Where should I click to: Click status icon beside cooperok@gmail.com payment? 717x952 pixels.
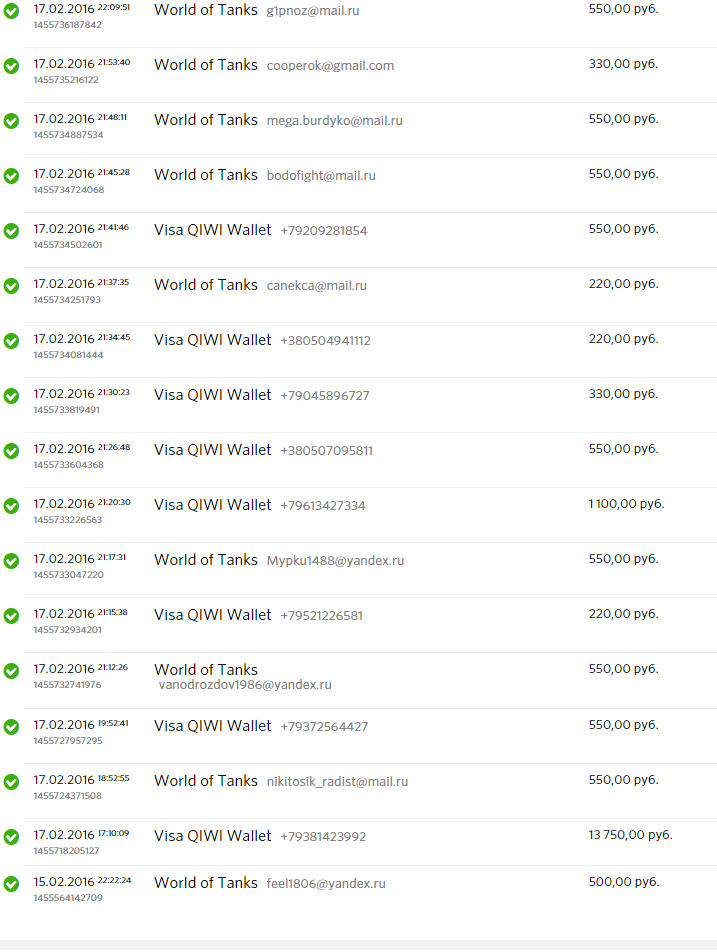tap(11, 66)
